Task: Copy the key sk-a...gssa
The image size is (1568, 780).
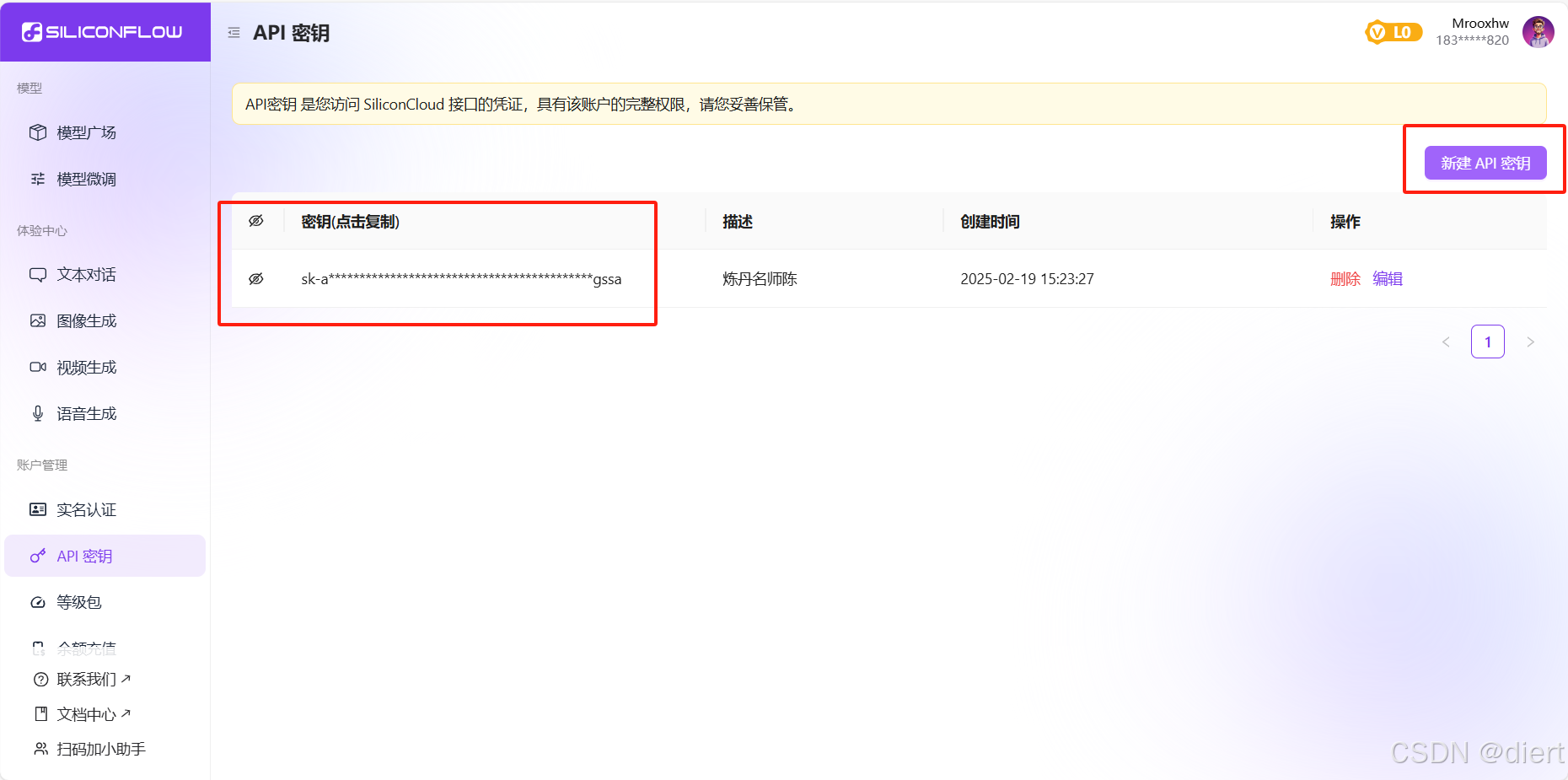Action: 461,279
